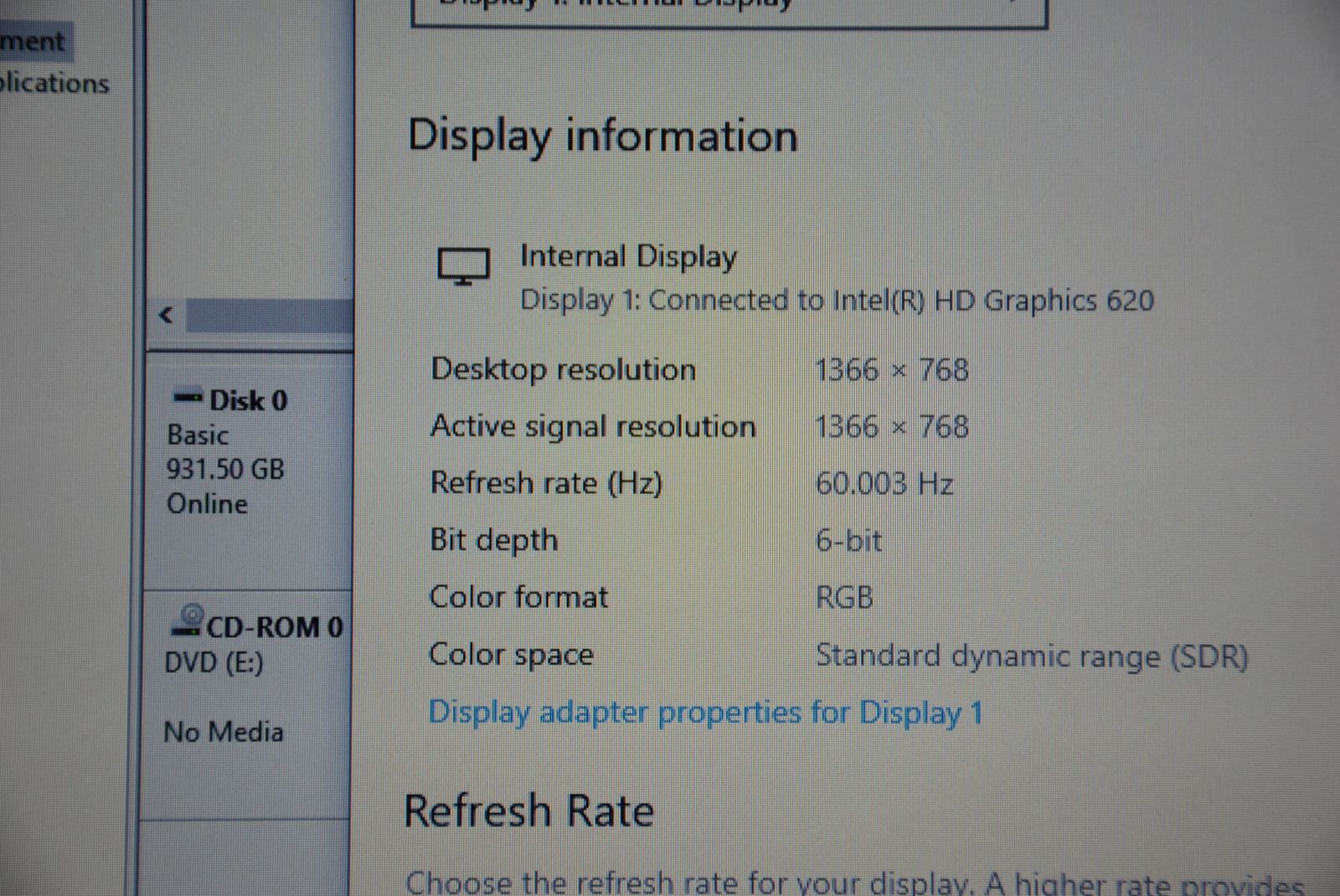Click the Desktop resolution value 1366 × 768
The image size is (1340, 896).
pyautogui.click(x=892, y=370)
